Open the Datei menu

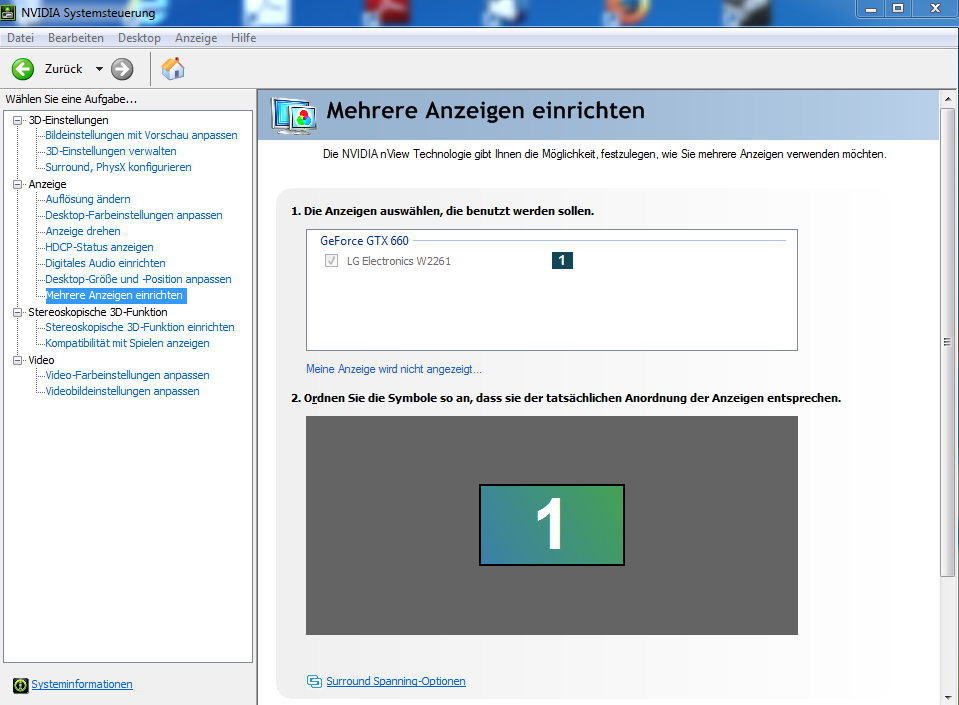[20, 38]
